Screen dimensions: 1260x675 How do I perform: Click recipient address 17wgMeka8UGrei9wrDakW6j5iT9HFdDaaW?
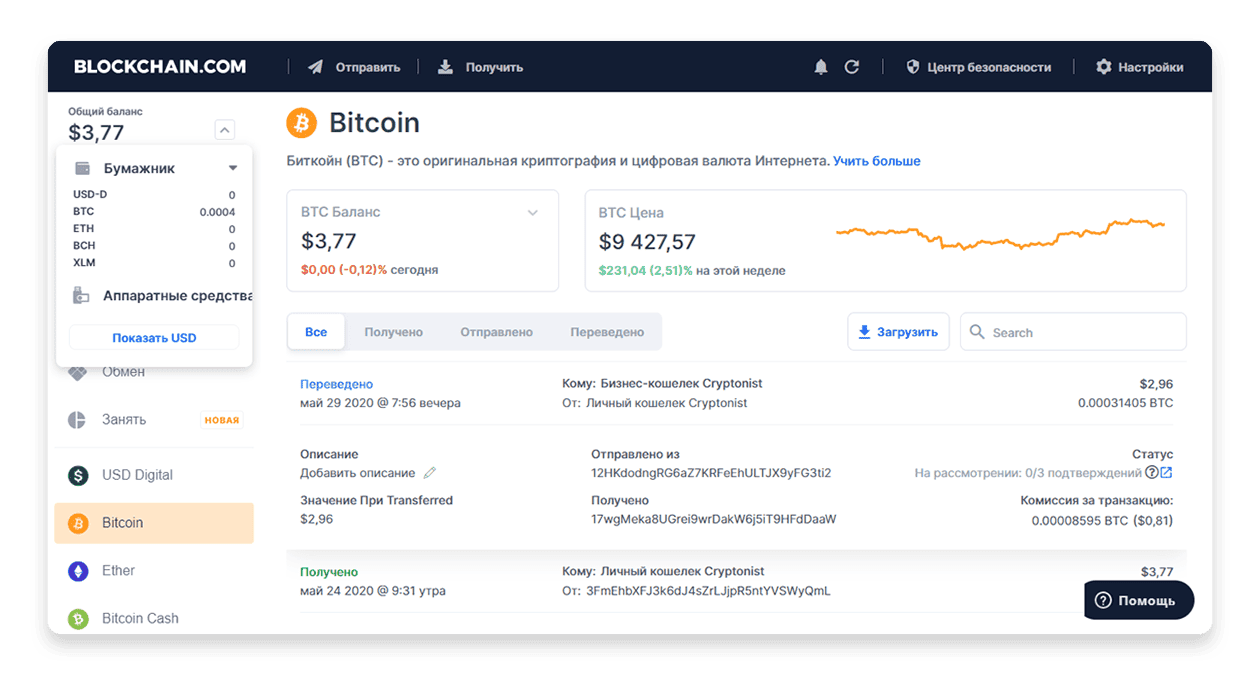point(714,519)
